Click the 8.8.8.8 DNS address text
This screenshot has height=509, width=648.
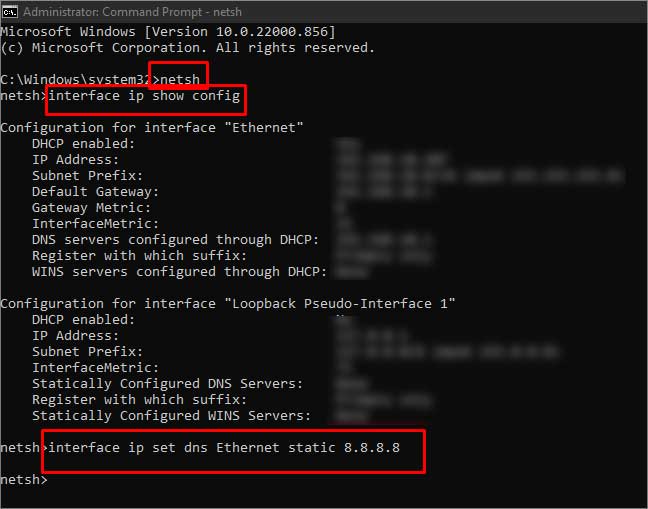click(372, 447)
